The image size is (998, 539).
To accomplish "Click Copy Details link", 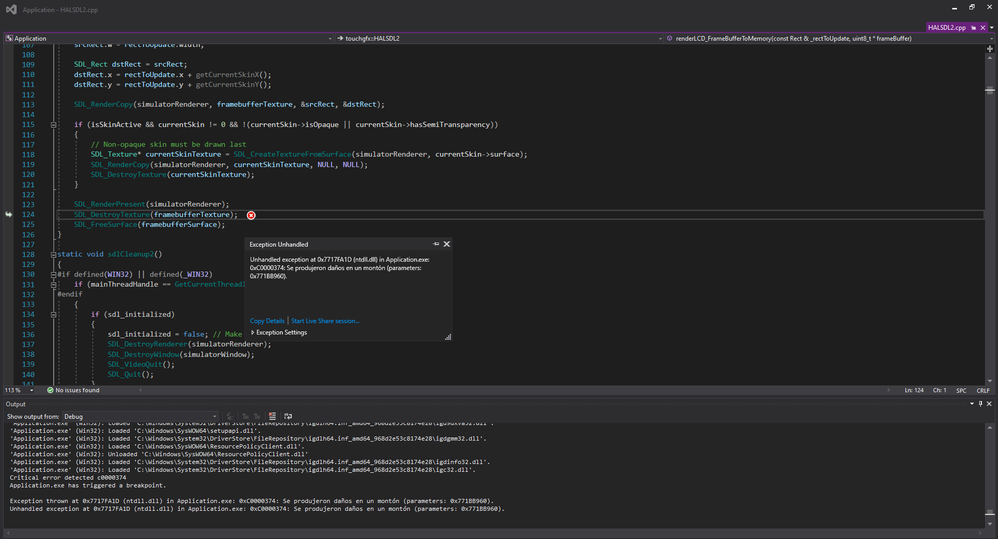I will (x=267, y=321).
